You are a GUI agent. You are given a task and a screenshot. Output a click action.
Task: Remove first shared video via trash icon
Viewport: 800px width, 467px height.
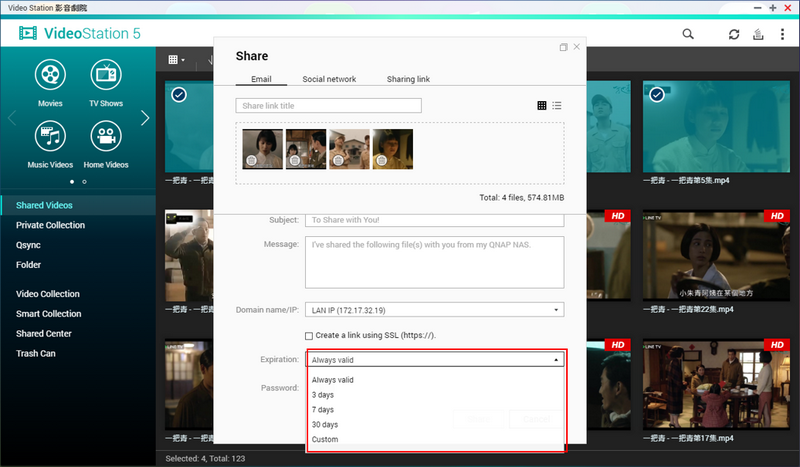click(251, 161)
